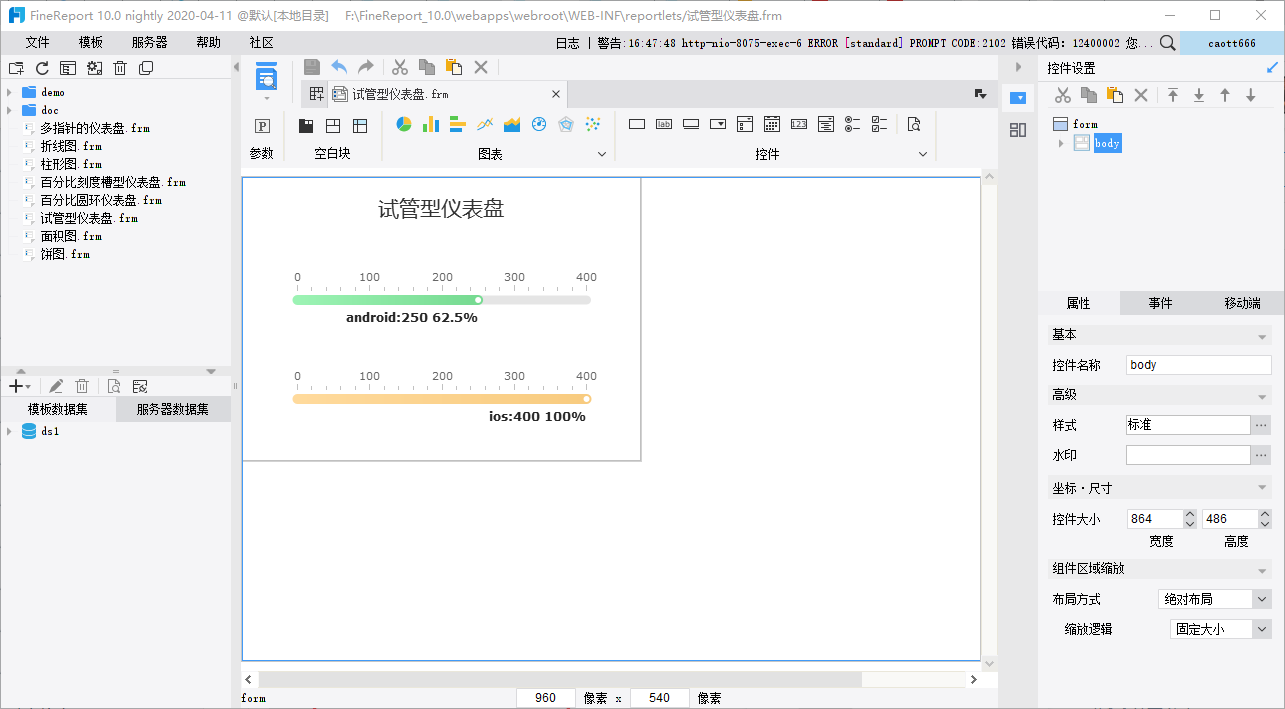This screenshot has height=709, width=1285.
Task: Click the ellipsis button next to 样式
Action: pos(1261,425)
